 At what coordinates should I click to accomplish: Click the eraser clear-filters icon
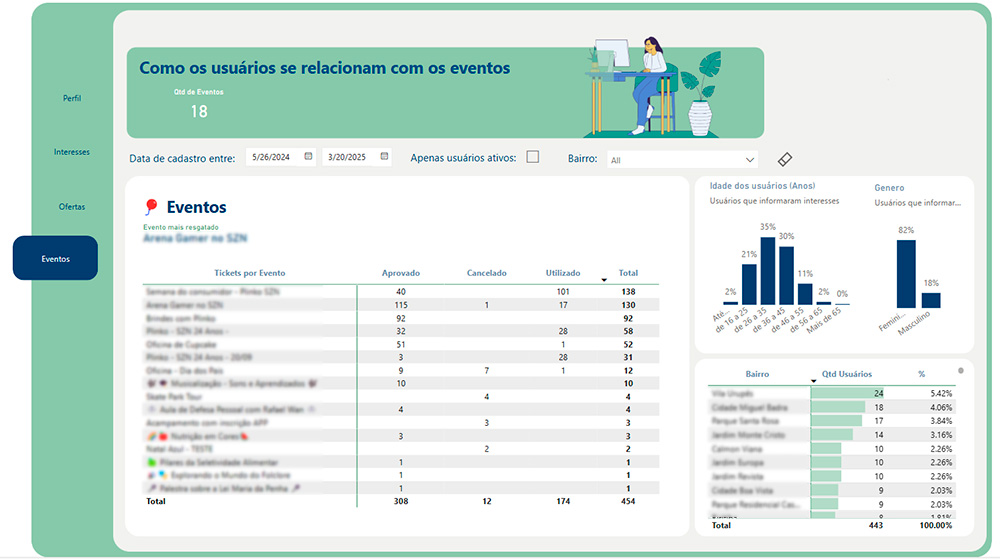(x=784, y=159)
